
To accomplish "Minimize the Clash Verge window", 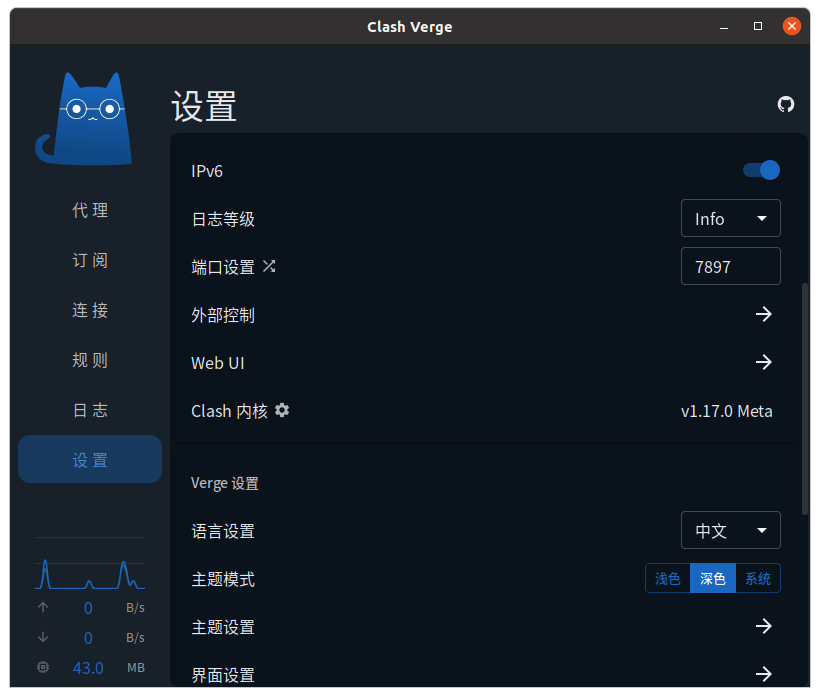I will tap(724, 26).
